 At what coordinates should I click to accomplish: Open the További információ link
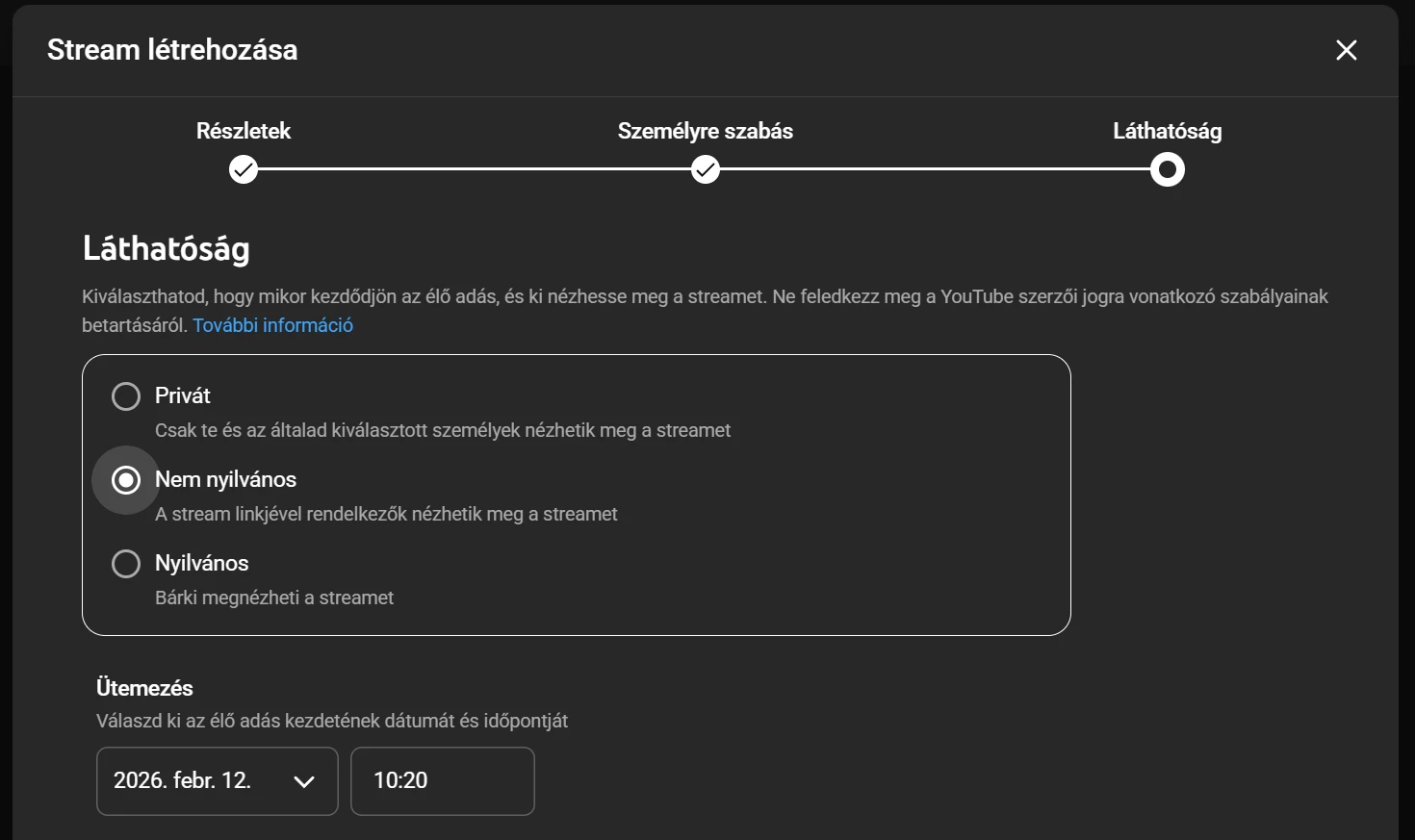272,325
